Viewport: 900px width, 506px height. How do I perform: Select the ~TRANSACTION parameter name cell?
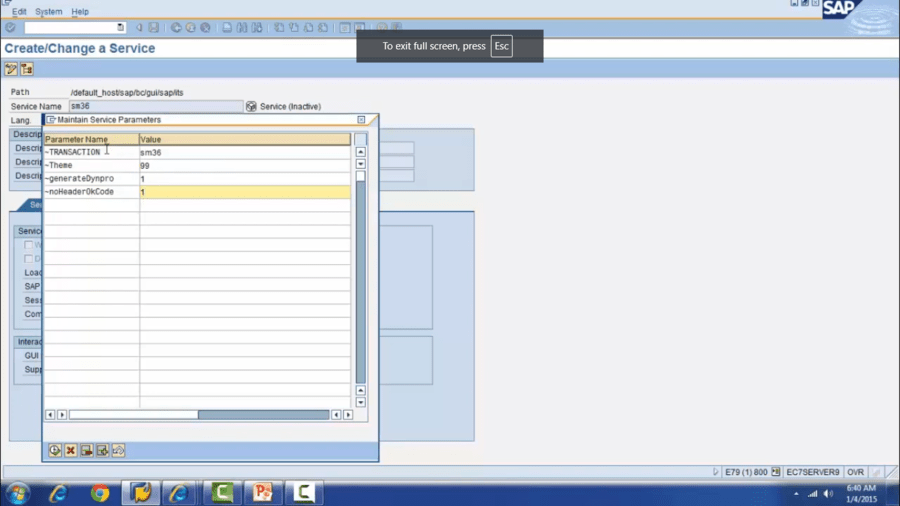click(92, 153)
